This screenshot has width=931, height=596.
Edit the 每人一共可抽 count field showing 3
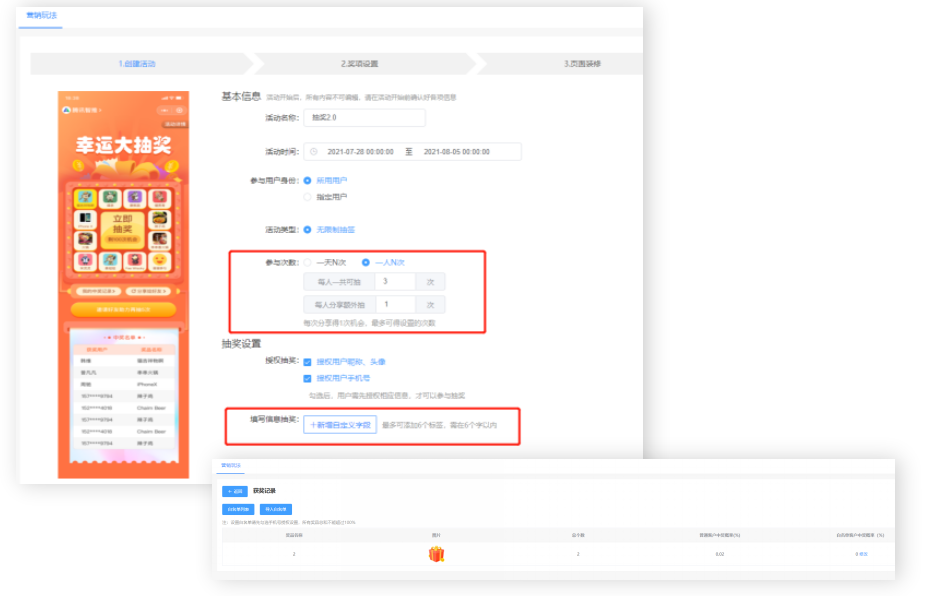click(395, 281)
